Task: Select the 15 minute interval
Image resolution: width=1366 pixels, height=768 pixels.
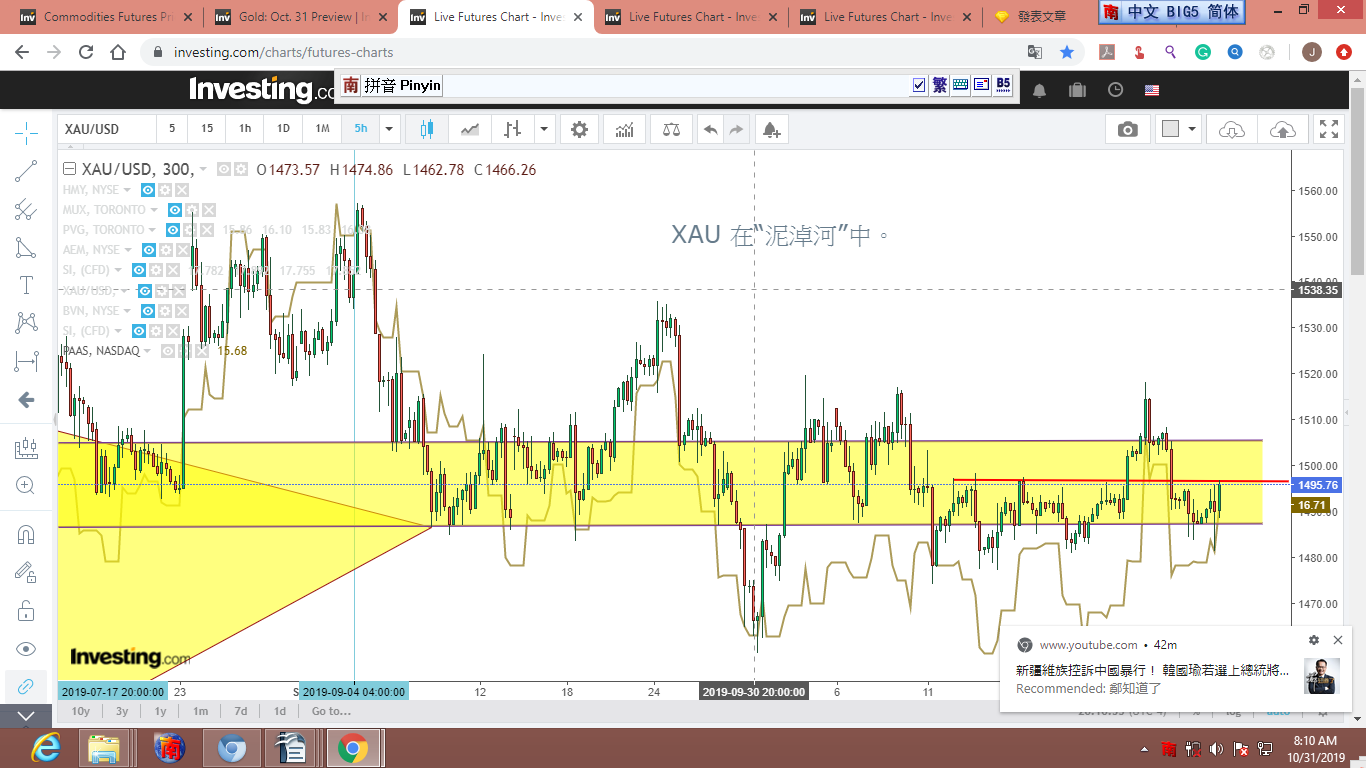Action: click(207, 129)
